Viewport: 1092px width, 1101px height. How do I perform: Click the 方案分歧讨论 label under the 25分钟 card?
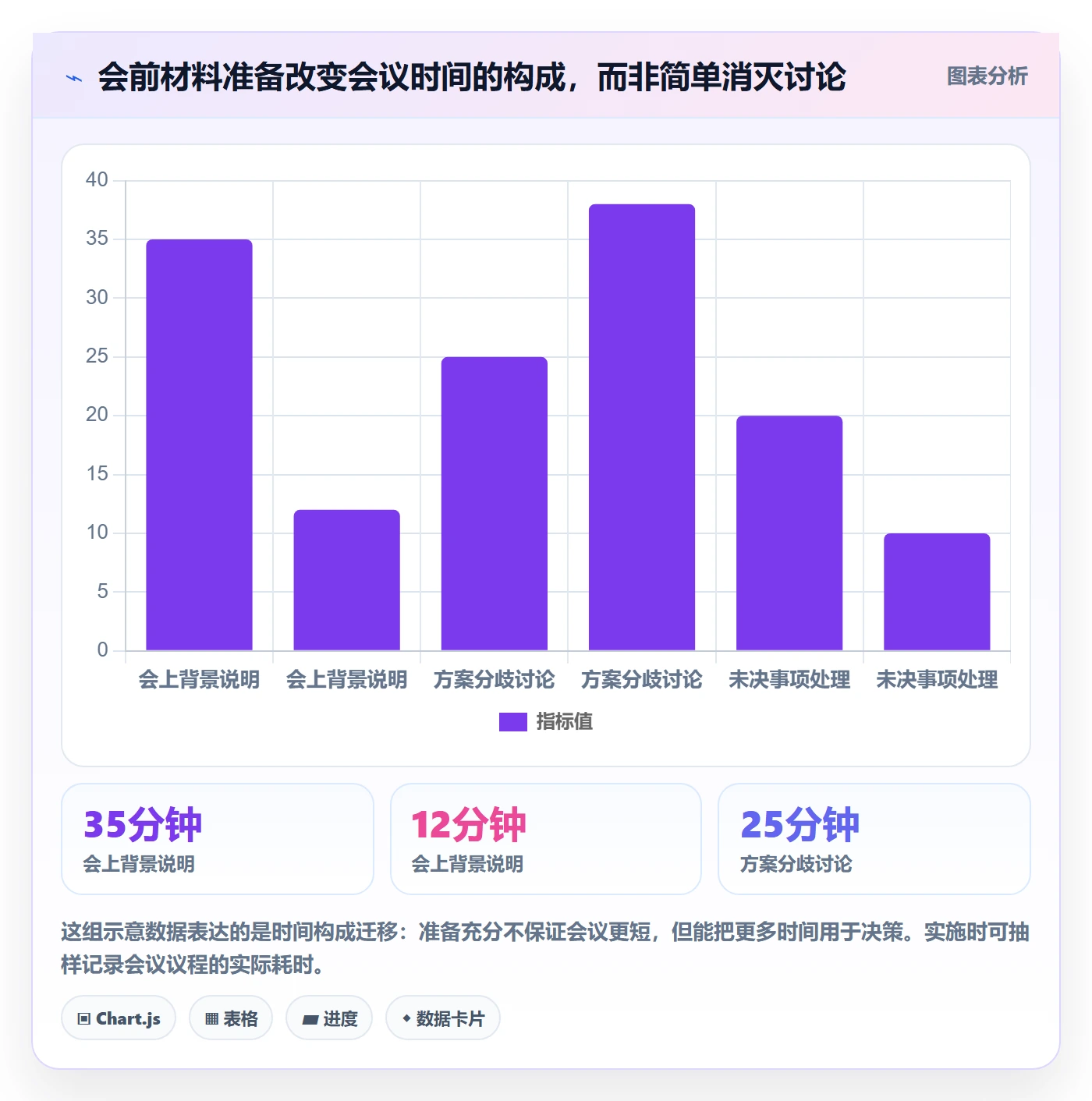pyautogui.click(x=796, y=864)
